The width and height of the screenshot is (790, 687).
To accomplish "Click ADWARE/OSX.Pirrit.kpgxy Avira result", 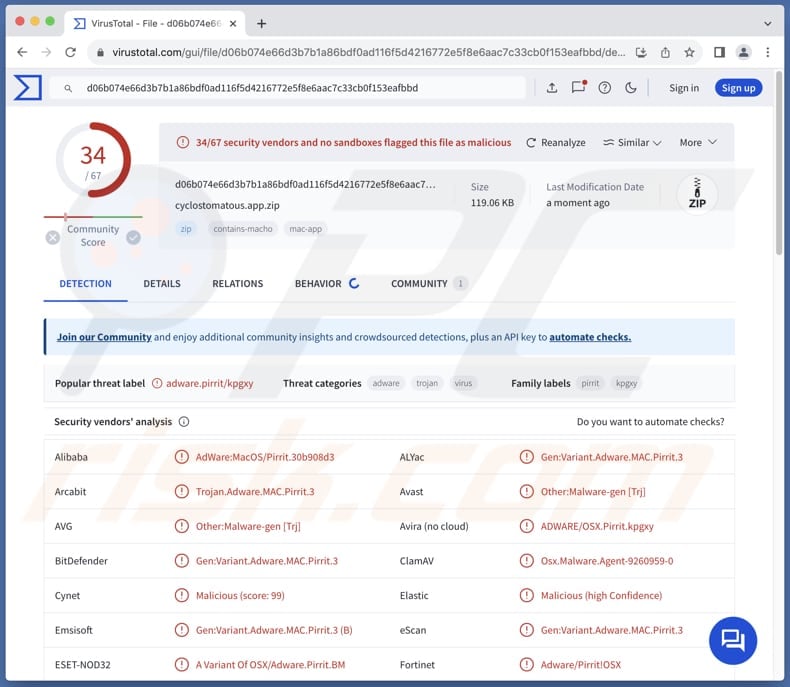I will point(597,526).
